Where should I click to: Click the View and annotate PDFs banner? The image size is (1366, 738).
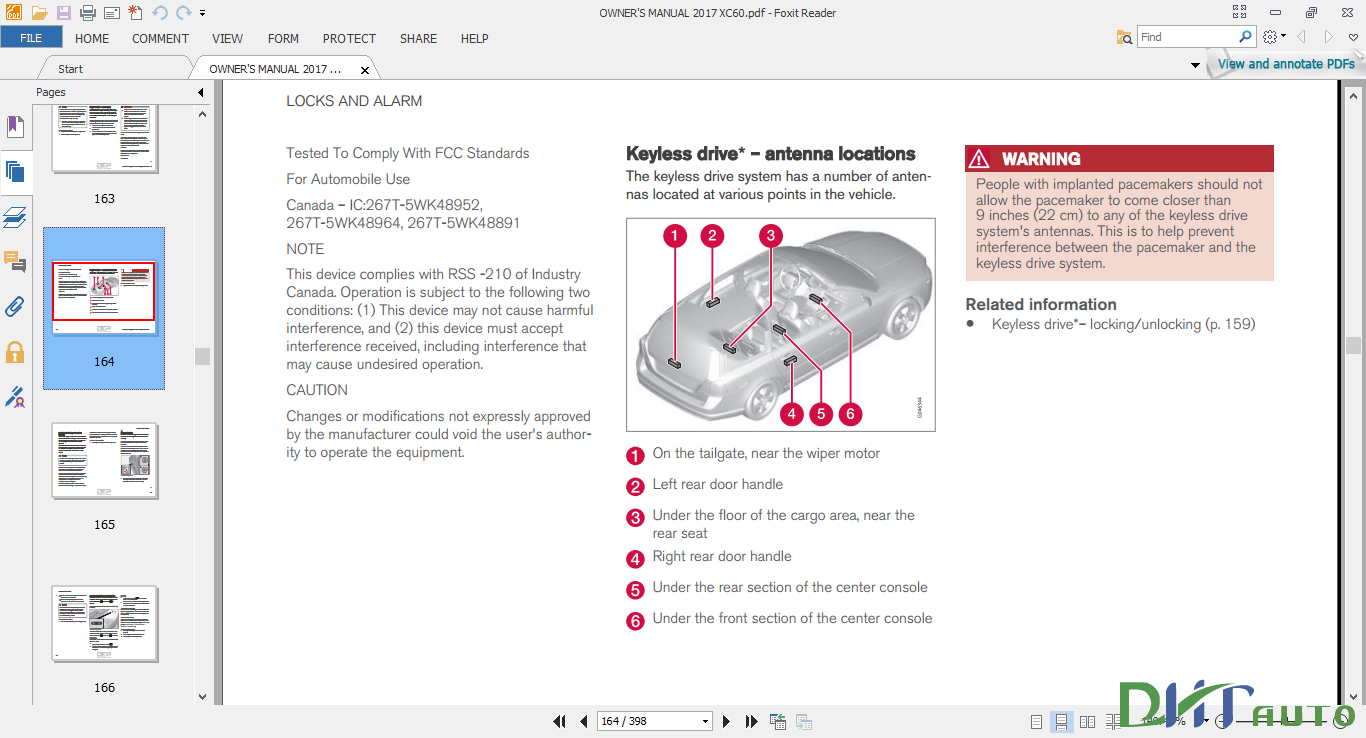[1286, 64]
